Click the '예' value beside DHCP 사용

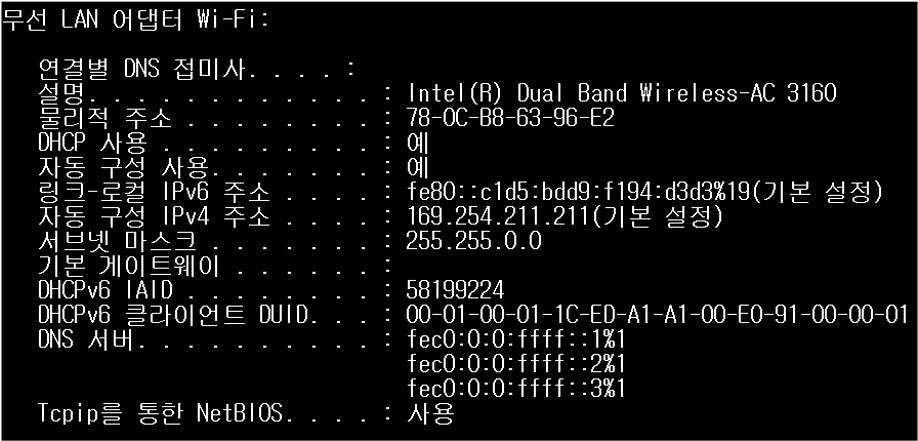coord(416,143)
